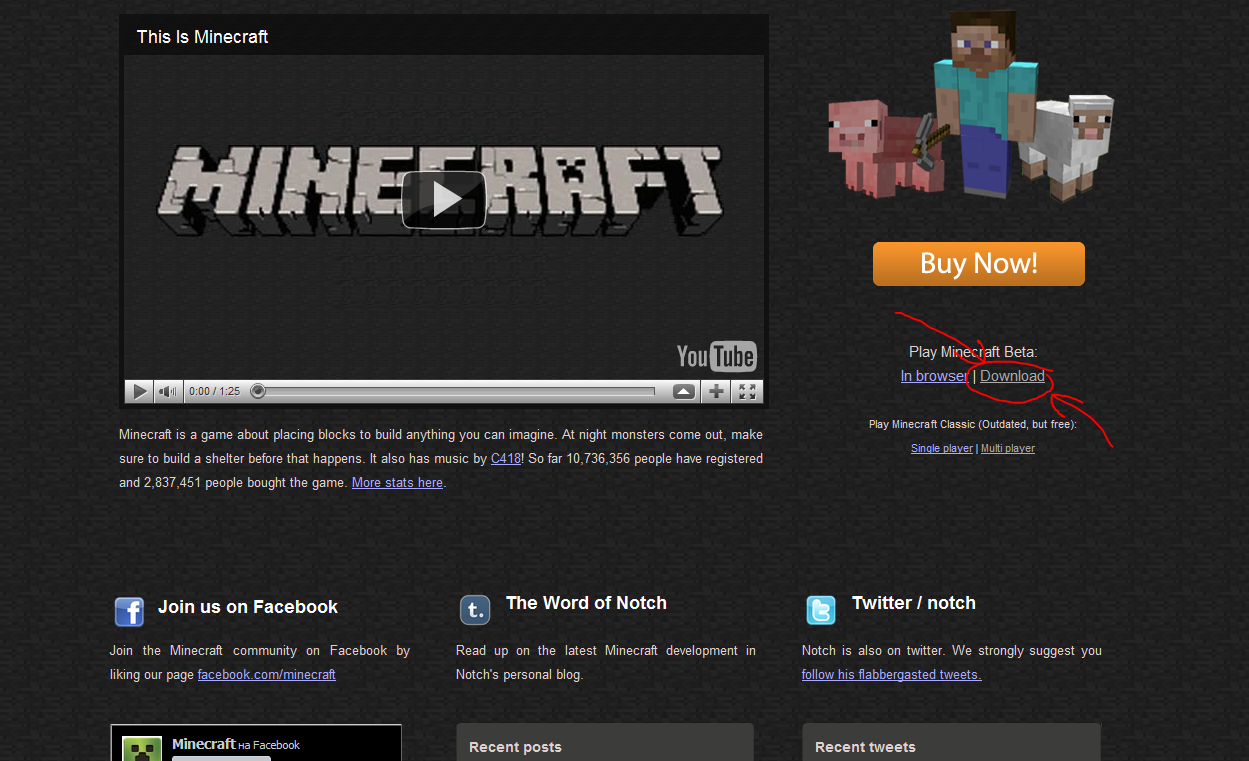Click the C418 music link
1249x761 pixels.
point(505,459)
